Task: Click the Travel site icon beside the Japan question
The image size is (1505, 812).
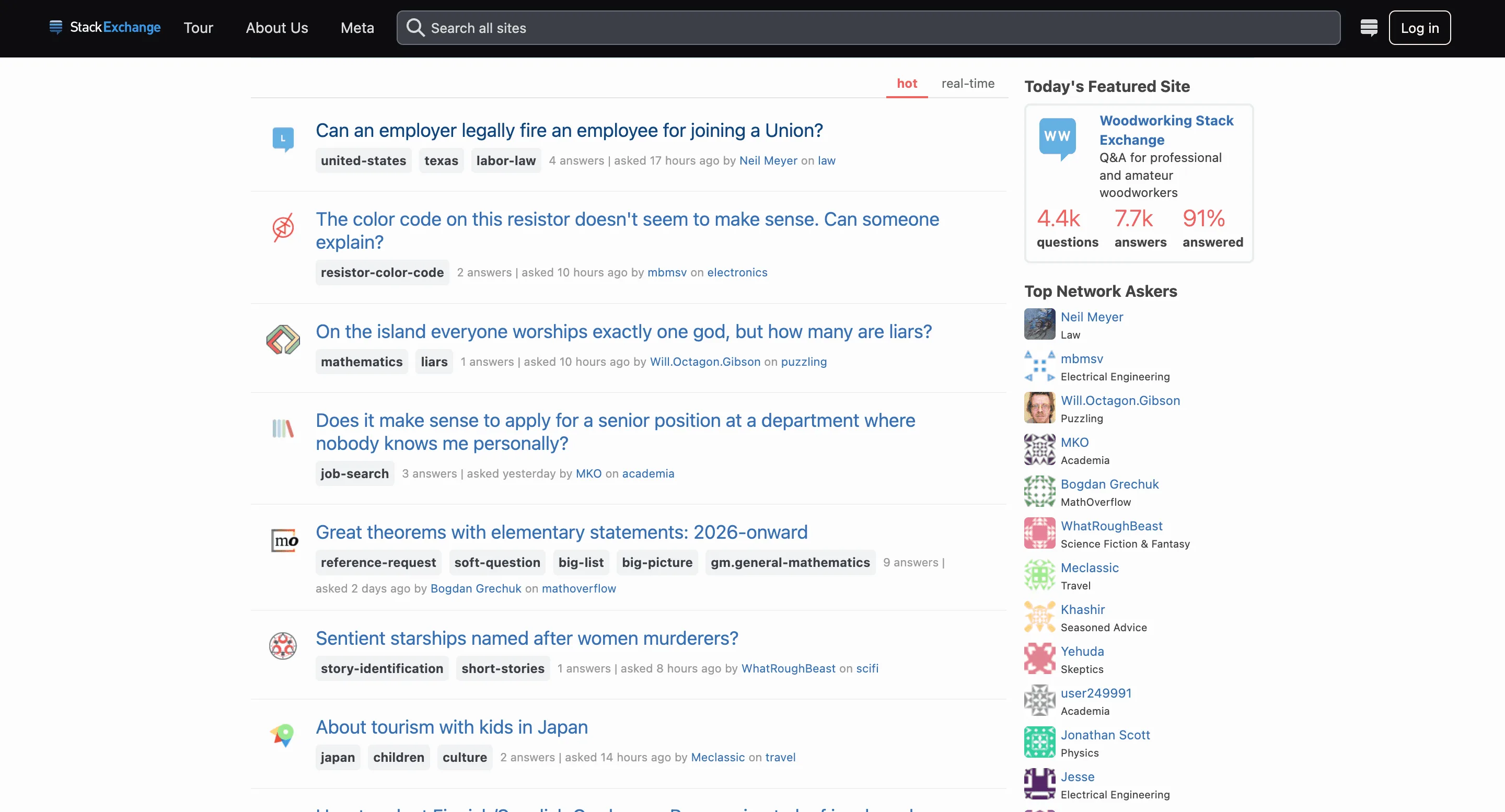Action: (283, 735)
